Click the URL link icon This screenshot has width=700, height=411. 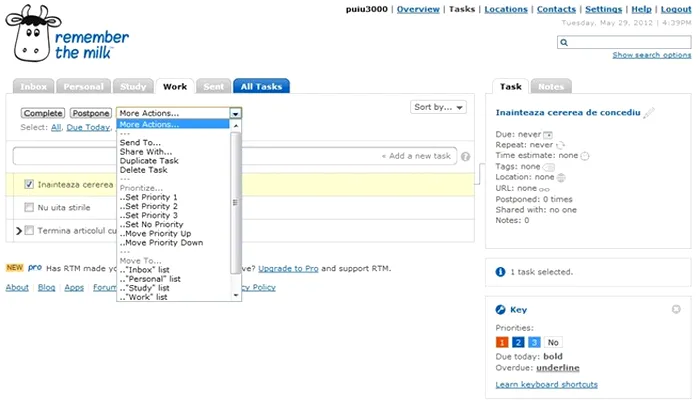pos(545,189)
